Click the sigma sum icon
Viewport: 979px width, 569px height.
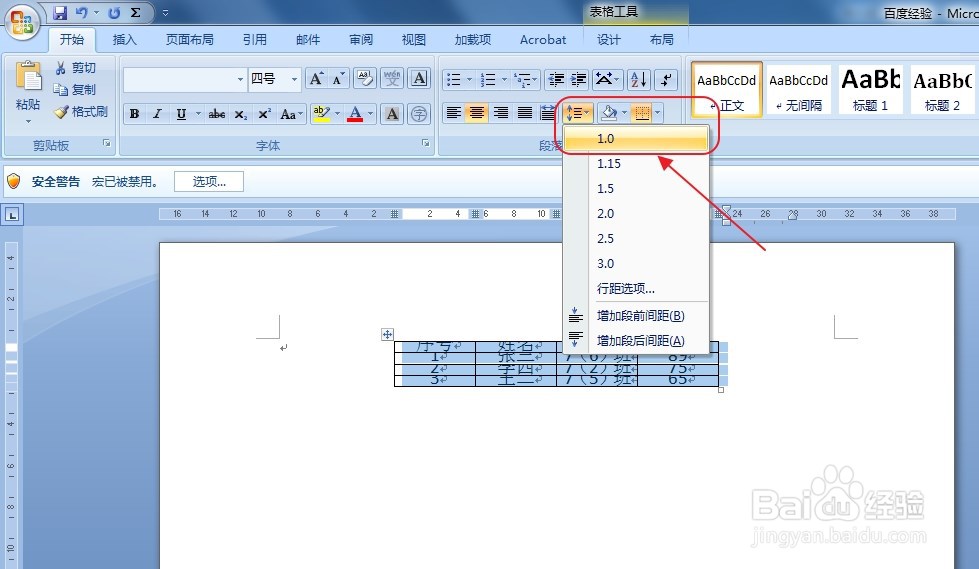(135, 12)
